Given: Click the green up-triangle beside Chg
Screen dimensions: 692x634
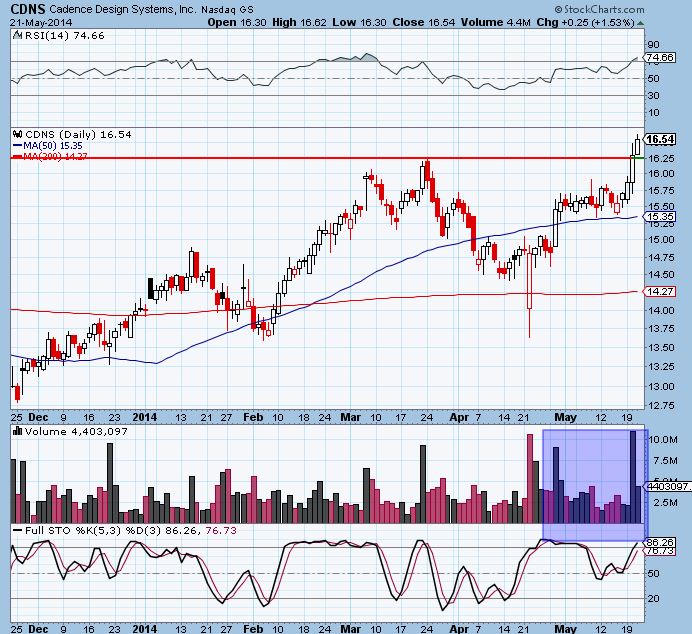Looking at the screenshot, I should tap(640, 23).
